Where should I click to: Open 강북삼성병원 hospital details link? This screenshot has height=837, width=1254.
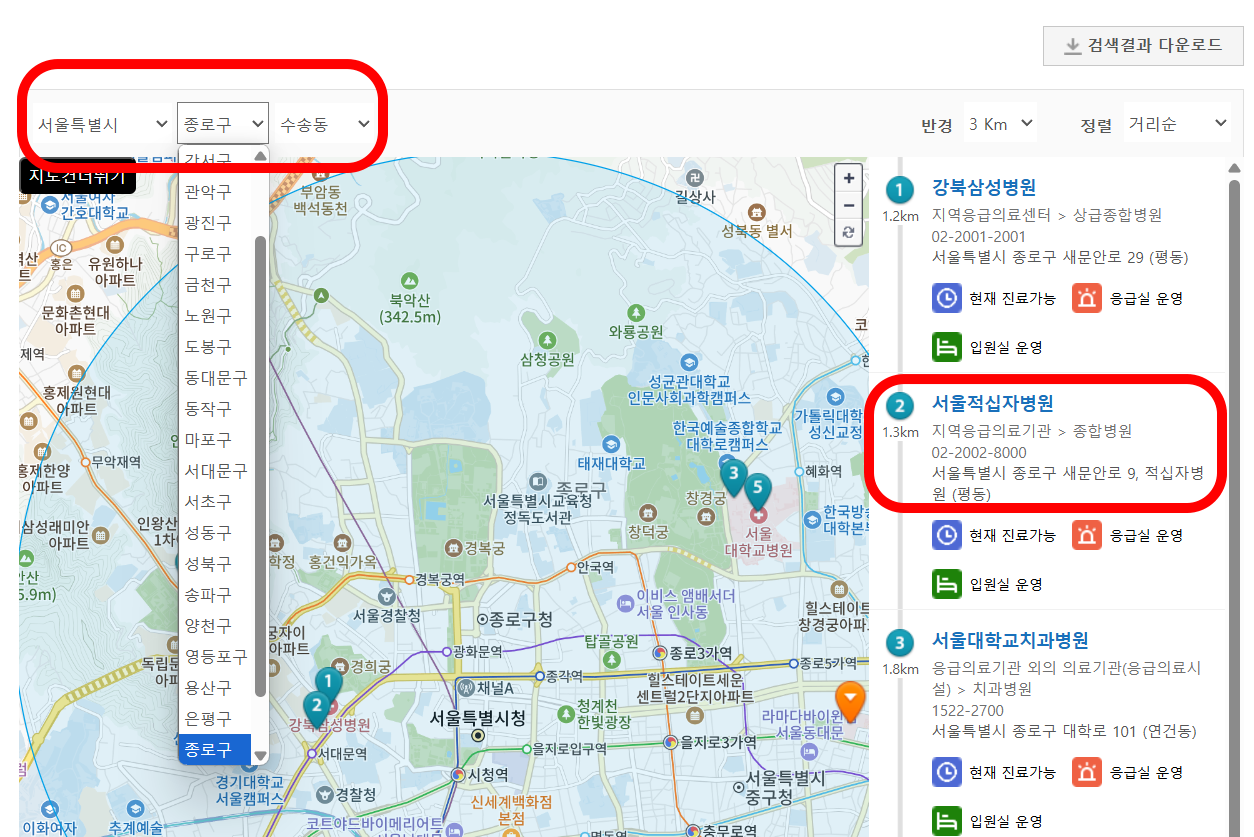(x=984, y=187)
